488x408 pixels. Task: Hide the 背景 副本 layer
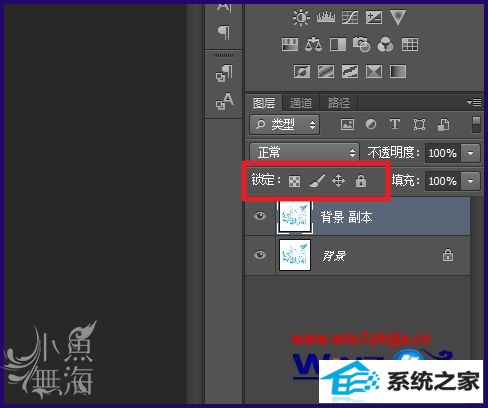260,216
